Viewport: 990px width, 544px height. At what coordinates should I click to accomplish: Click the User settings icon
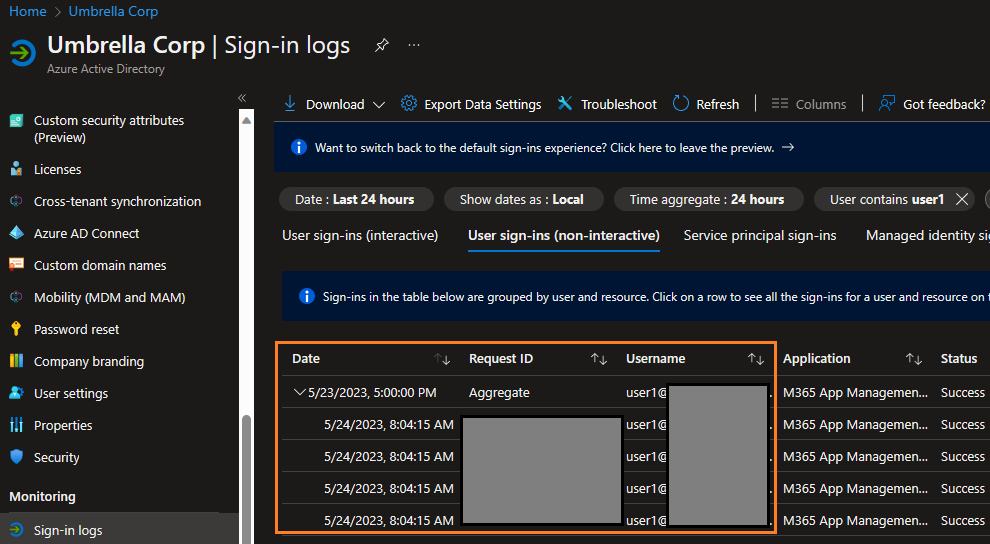16,393
